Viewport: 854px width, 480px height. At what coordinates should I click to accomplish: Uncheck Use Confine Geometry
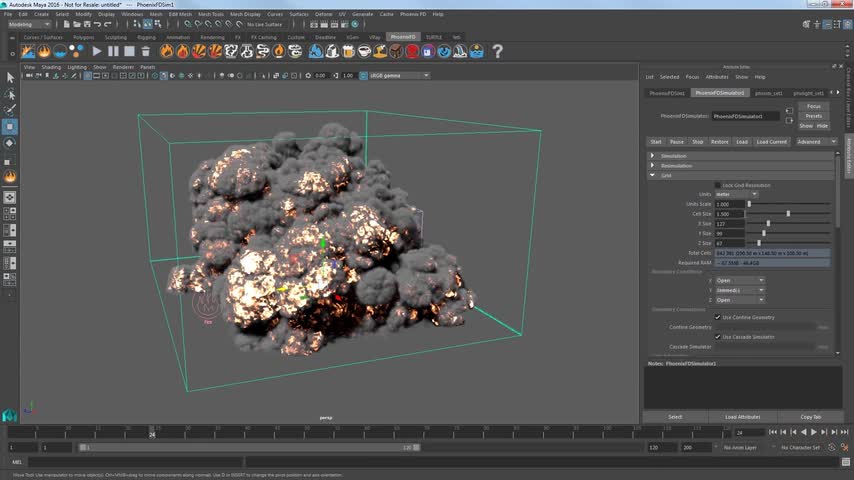click(x=717, y=317)
